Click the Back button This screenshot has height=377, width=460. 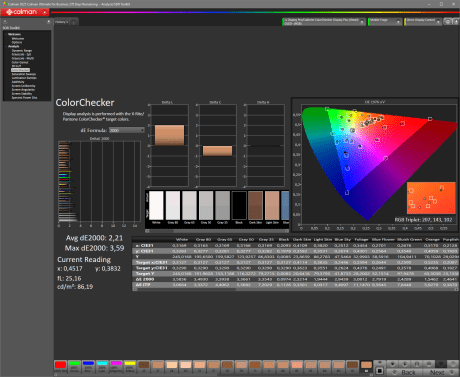tap(405, 372)
